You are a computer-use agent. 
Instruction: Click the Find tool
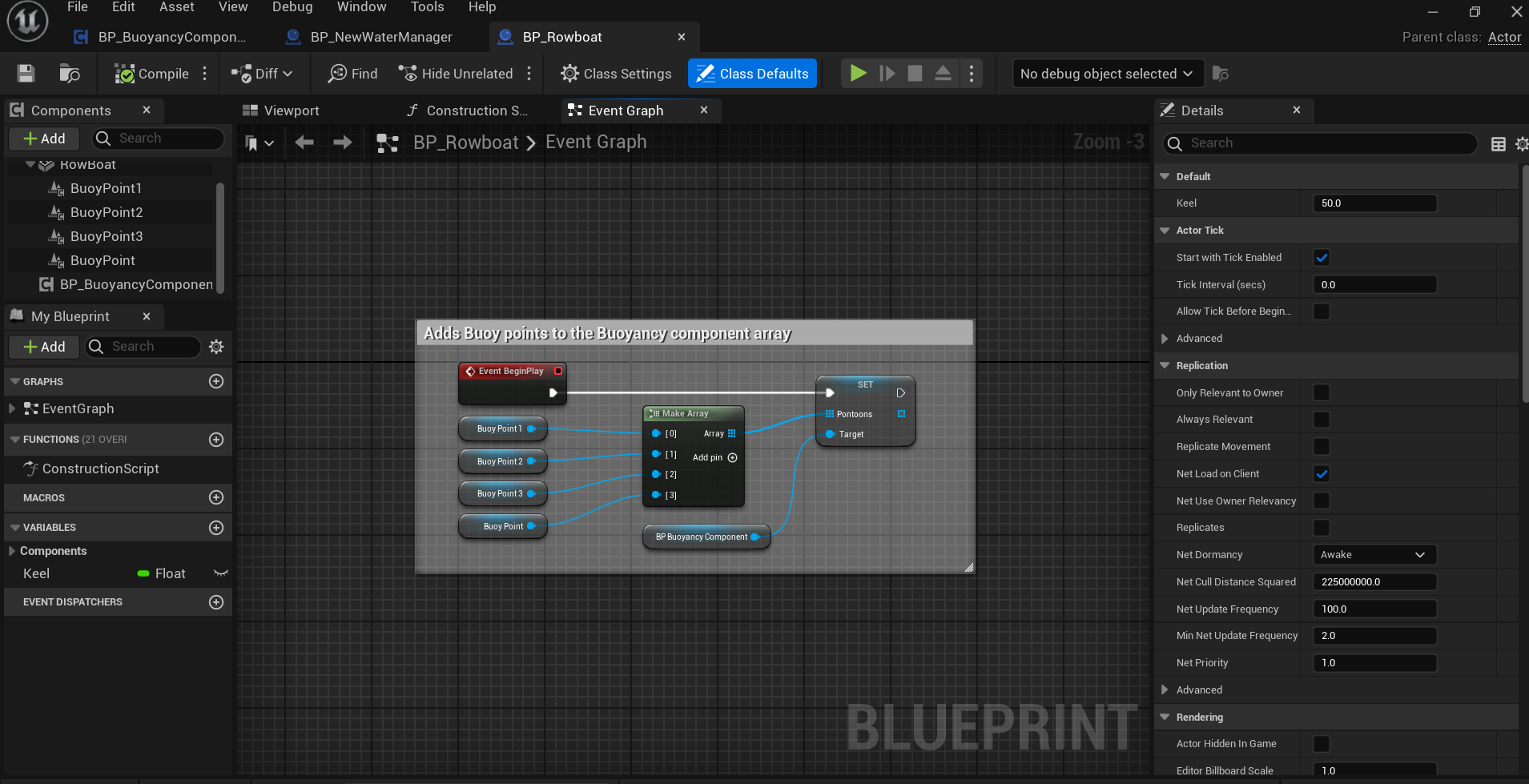tap(352, 74)
